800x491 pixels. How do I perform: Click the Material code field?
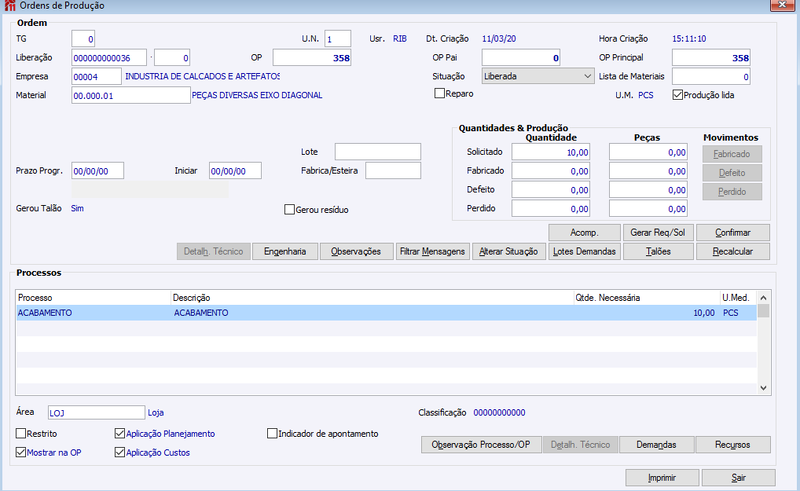[x=131, y=95]
